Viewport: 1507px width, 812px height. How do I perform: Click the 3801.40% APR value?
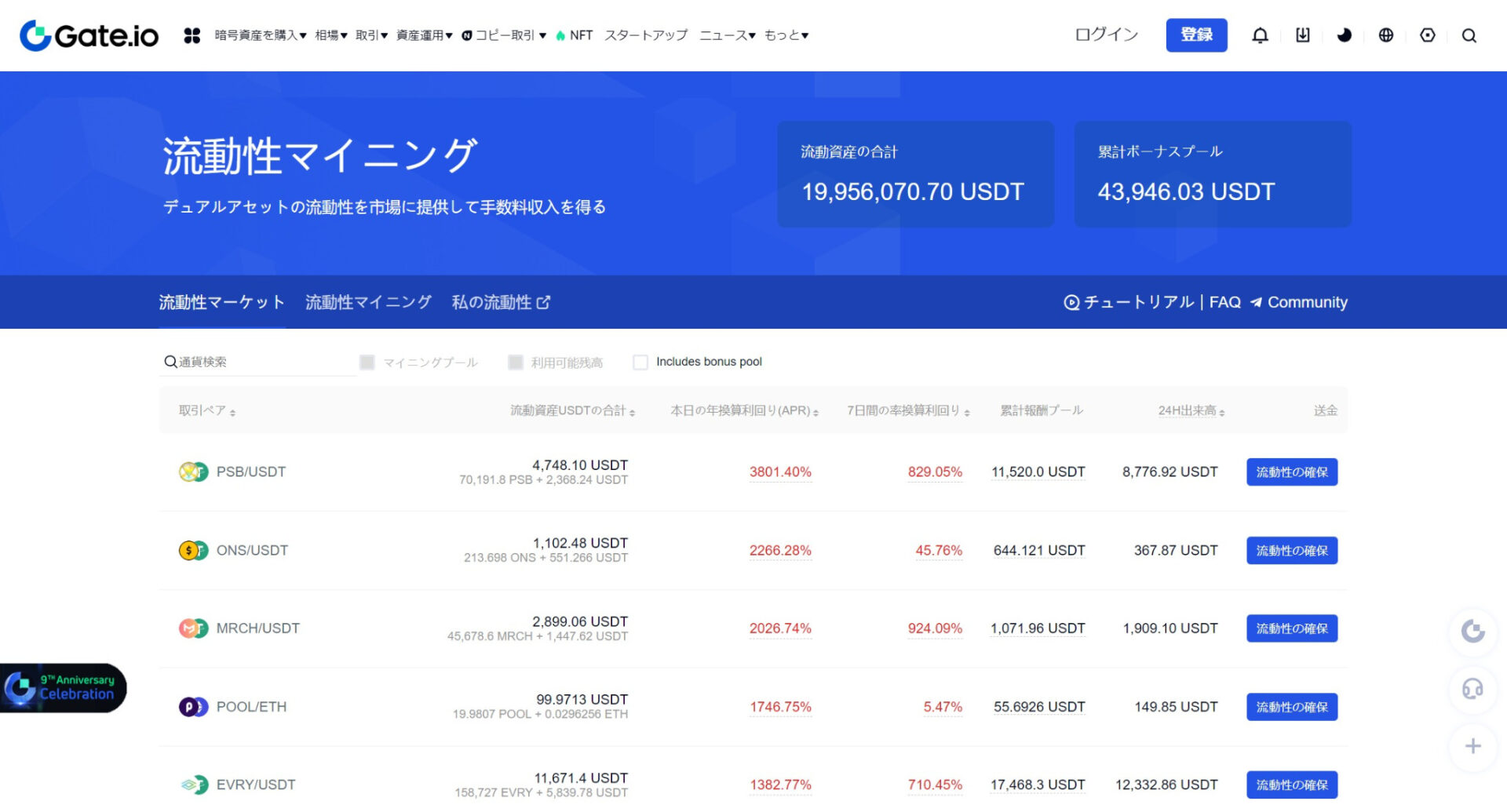(780, 472)
